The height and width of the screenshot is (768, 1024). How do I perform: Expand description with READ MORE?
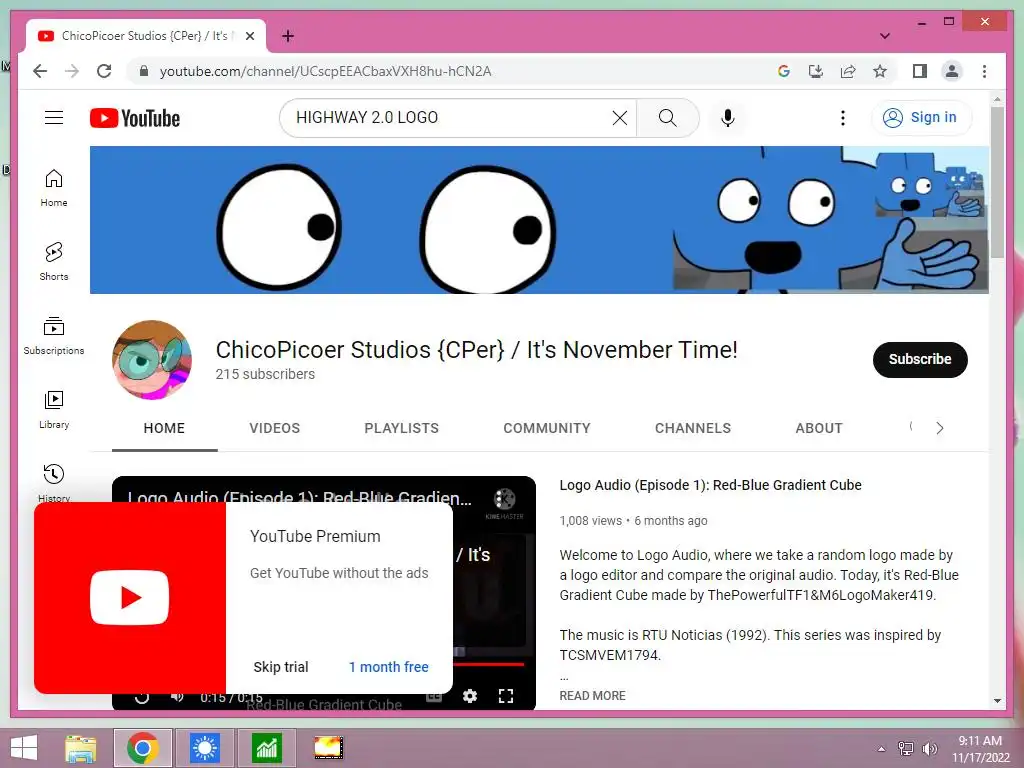click(x=592, y=696)
